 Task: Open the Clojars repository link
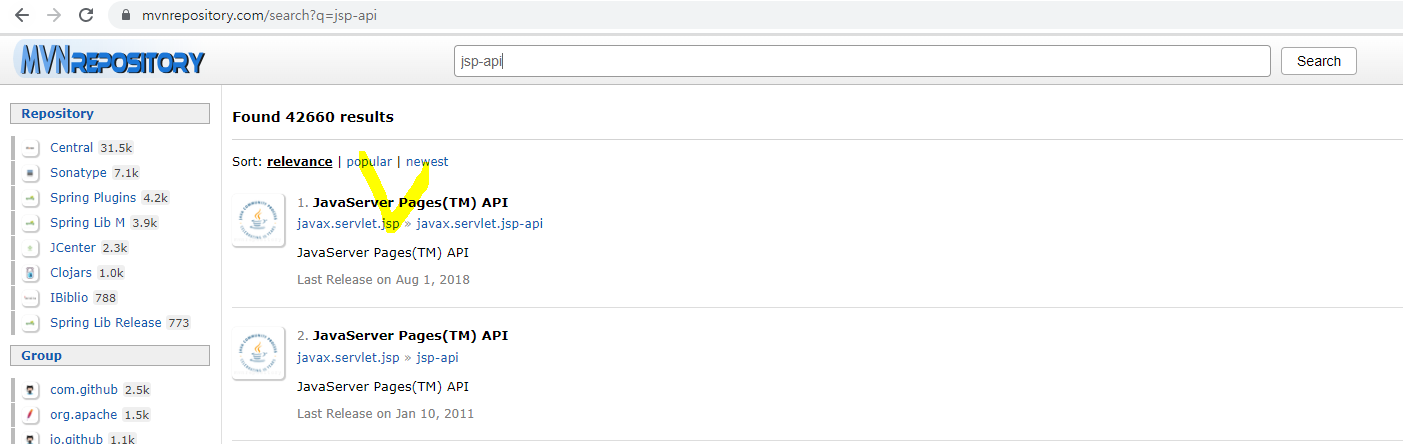(x=72, y=273)
